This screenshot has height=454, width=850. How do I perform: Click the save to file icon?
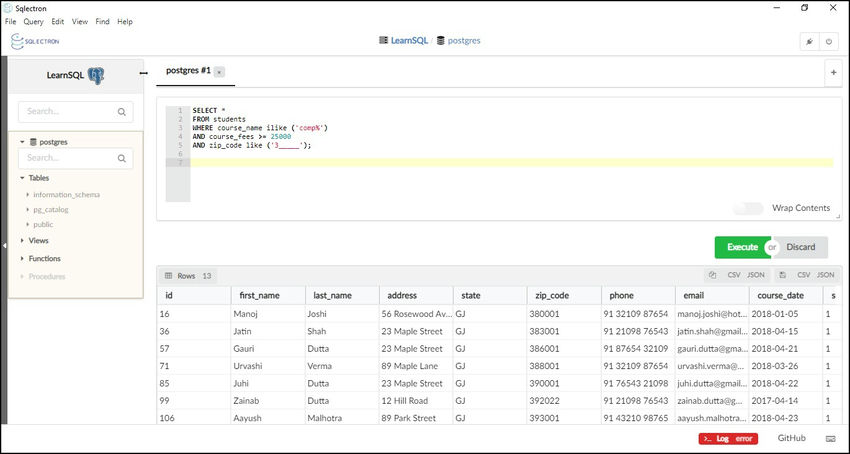click(x=782, y=275)
